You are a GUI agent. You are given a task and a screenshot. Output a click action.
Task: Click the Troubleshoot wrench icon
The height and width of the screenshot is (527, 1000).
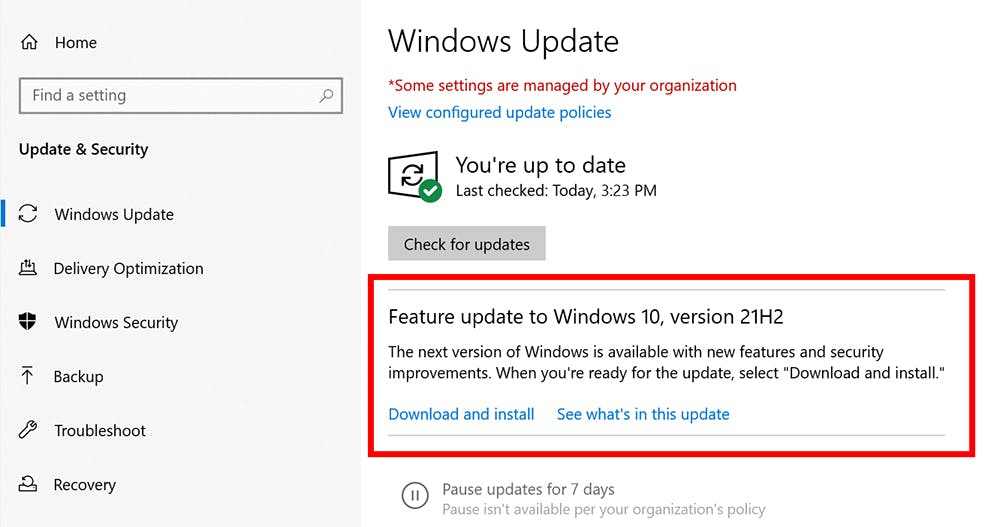[x=29, y=430]
